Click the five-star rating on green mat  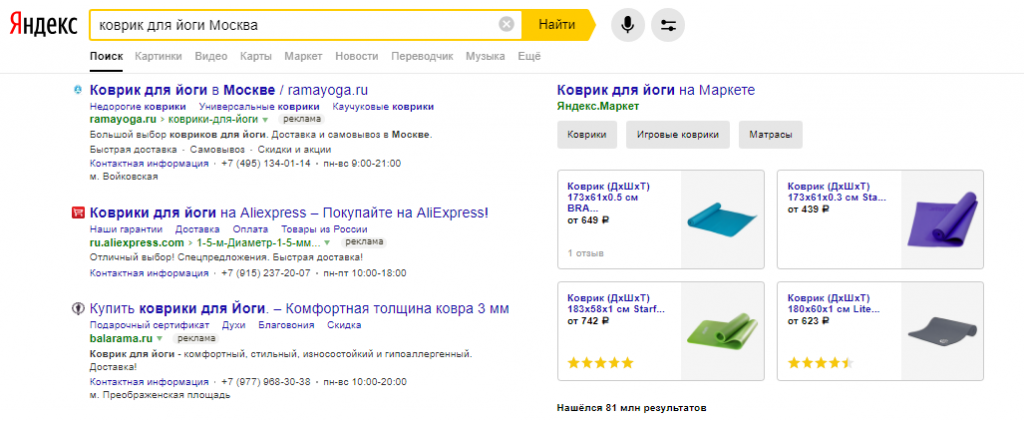click(x=600, y=362)
